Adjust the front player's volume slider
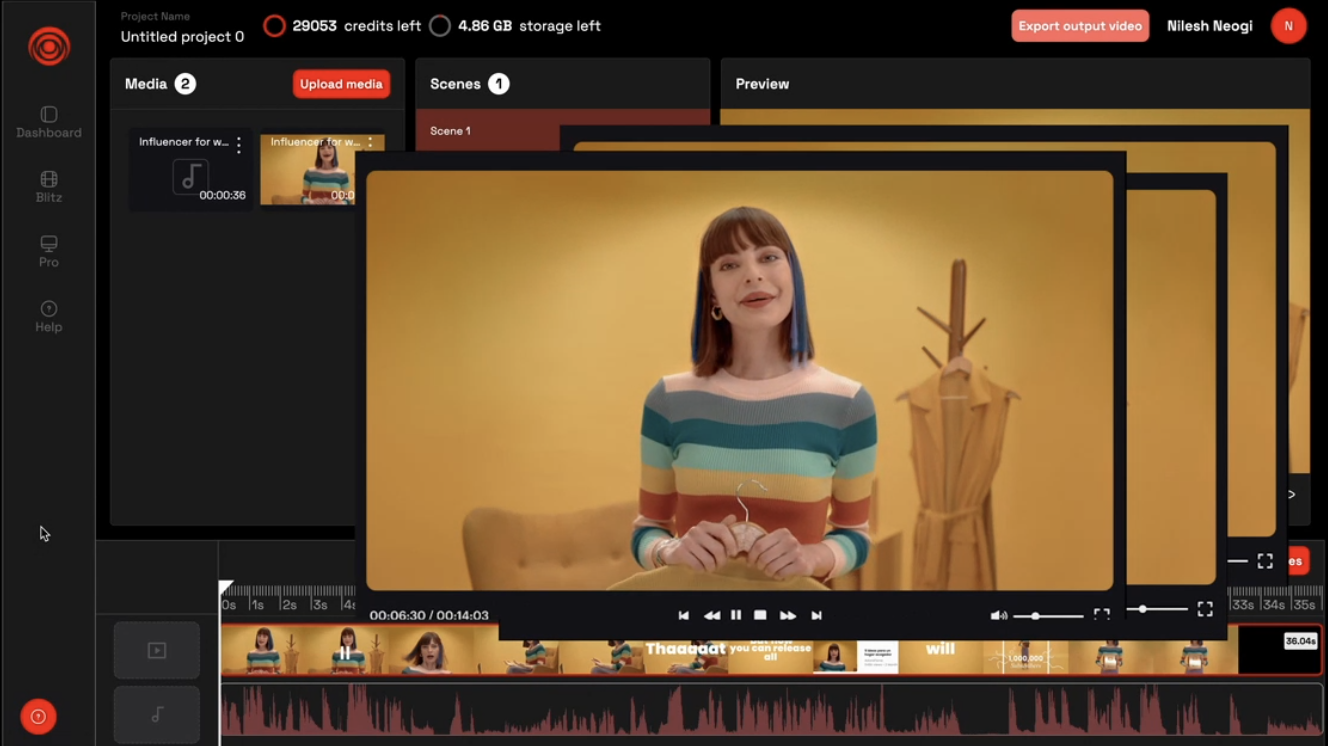Screen dimensions: 1328x746 [x=1048, y=616]
